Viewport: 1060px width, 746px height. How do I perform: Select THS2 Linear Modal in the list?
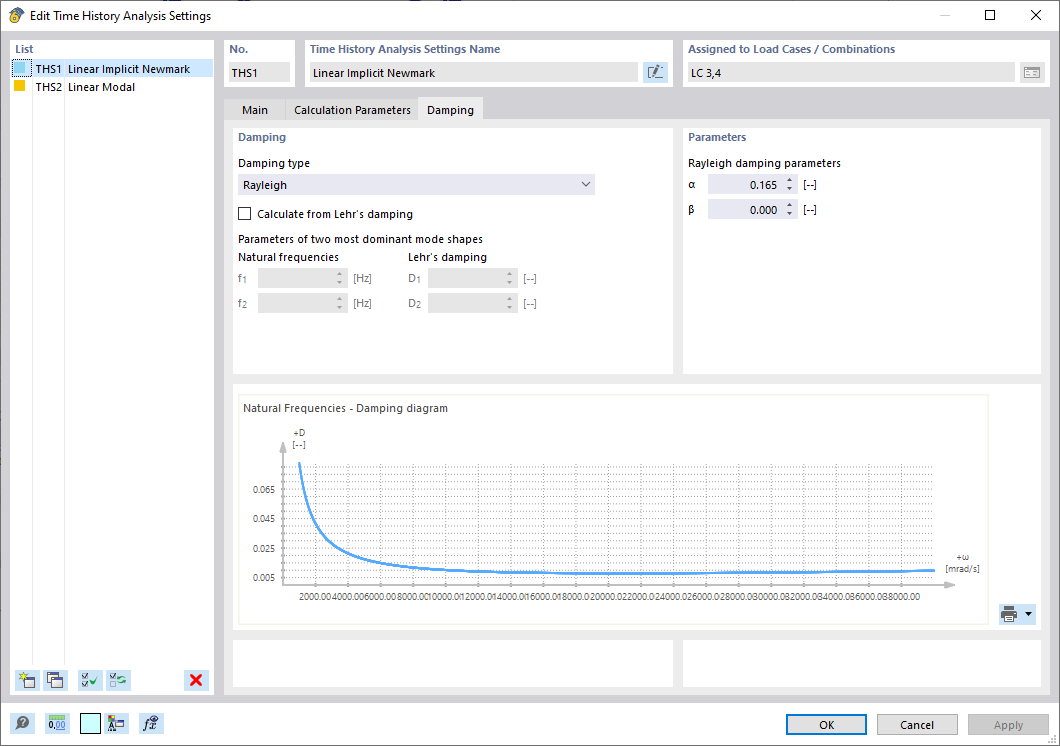click(112, 86)
